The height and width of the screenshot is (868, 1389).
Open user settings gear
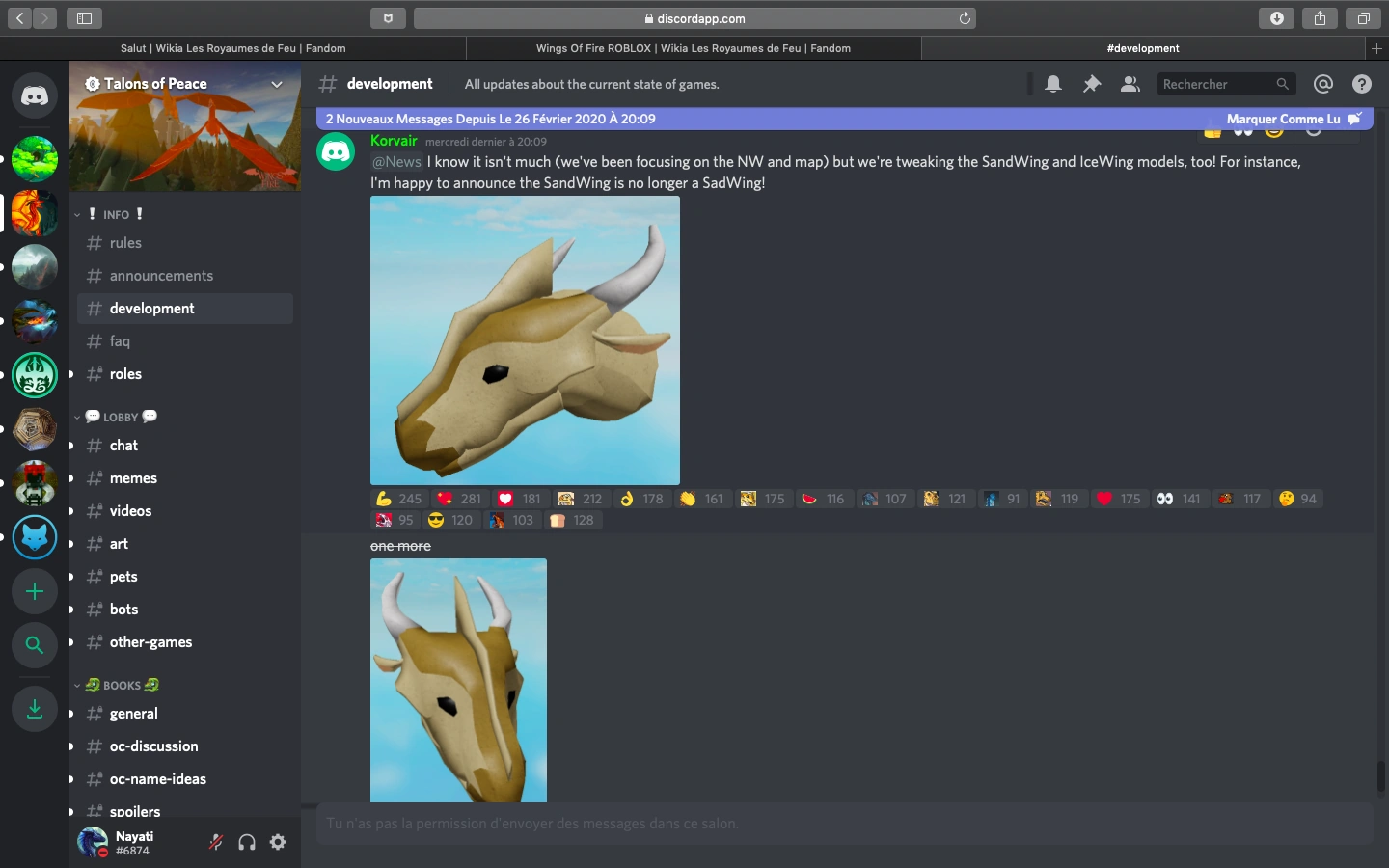pos(278,842)
